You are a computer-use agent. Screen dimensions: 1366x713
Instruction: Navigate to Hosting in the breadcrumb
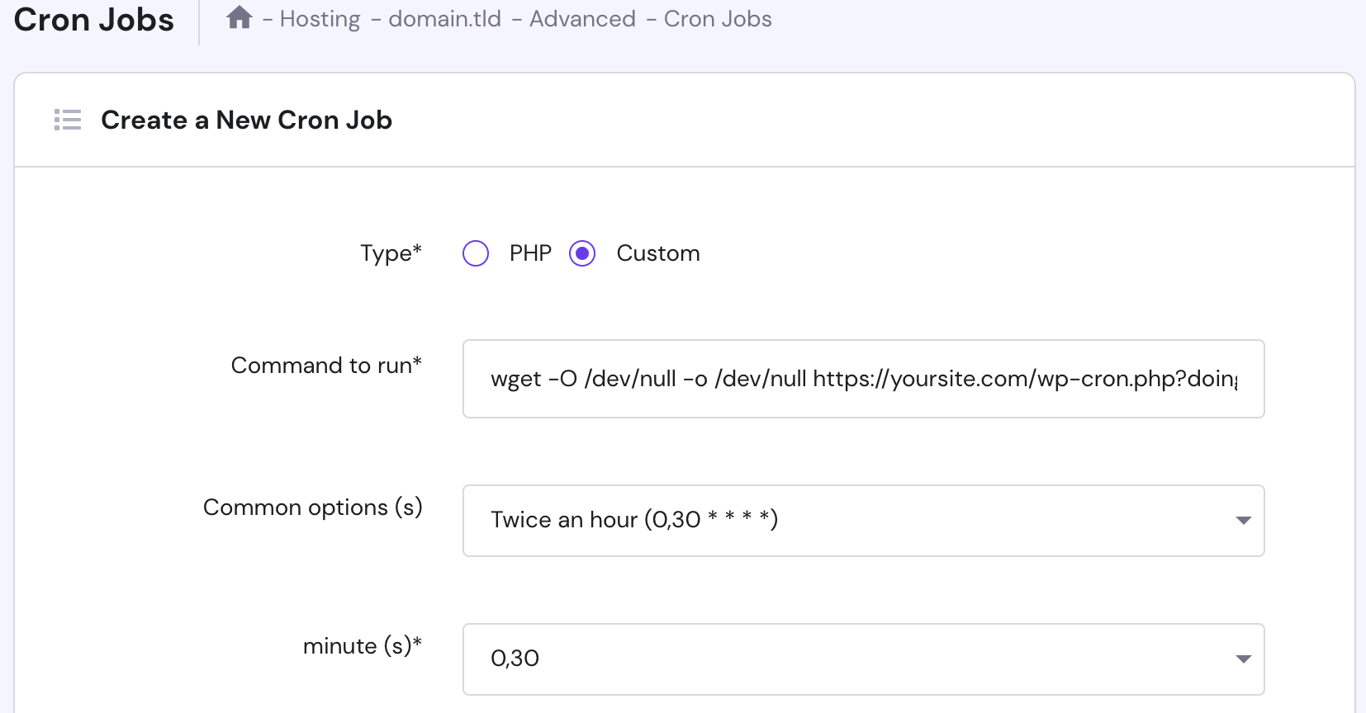click(320, 17)
